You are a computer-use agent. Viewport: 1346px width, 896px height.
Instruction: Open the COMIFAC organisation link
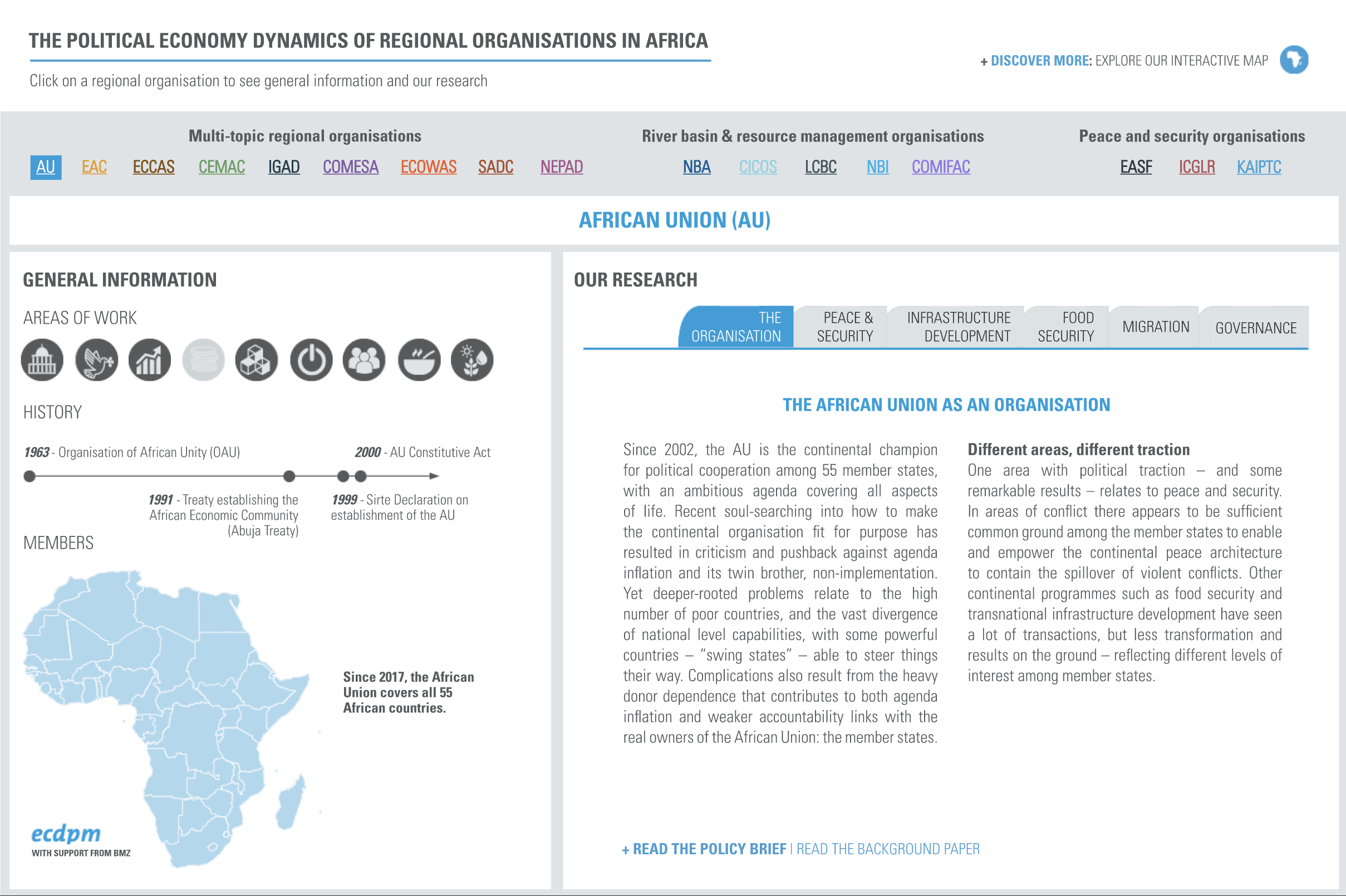tap(941, 167)
